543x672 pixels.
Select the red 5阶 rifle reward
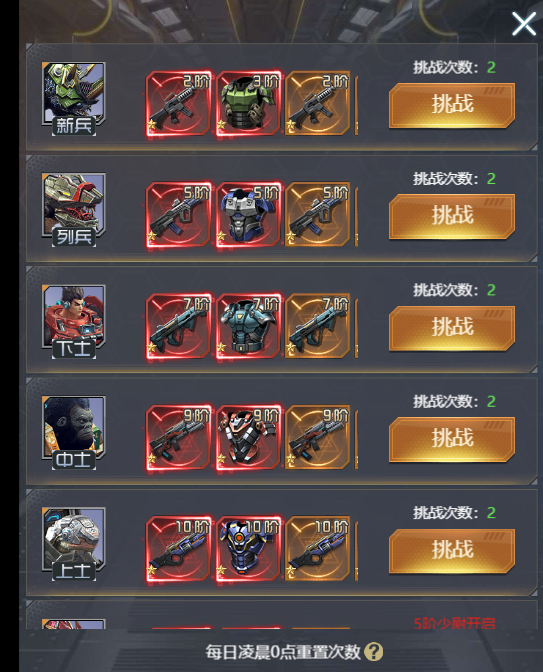click(x=179, y=215)
